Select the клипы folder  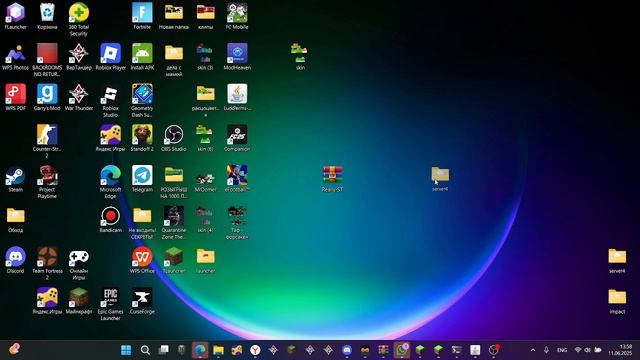coord(205,16)
